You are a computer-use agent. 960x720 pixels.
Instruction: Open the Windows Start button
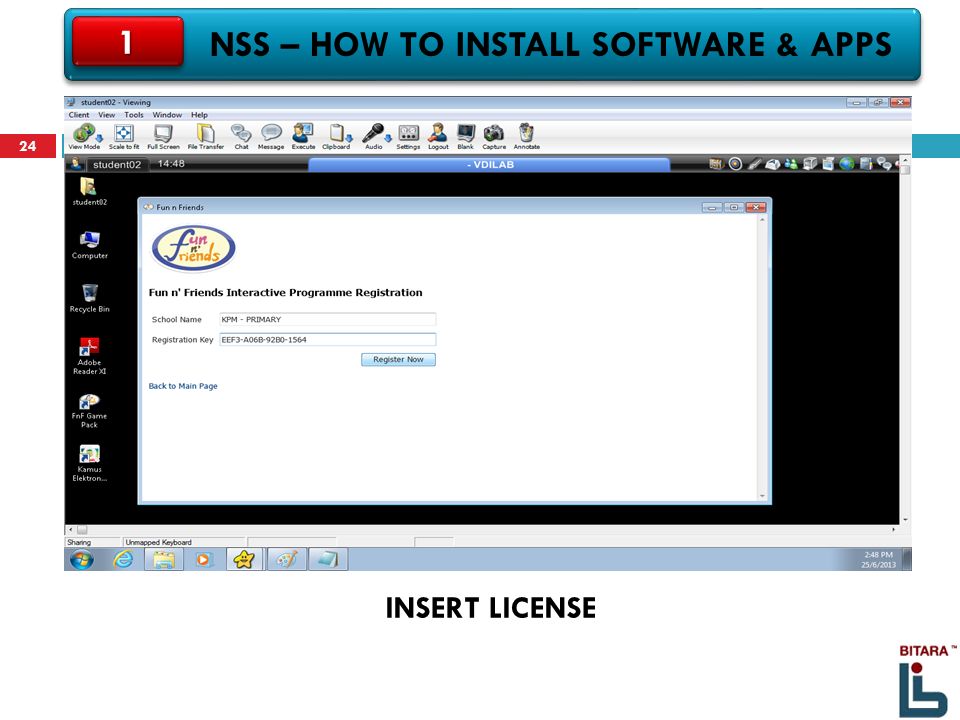tap(81, 559)
